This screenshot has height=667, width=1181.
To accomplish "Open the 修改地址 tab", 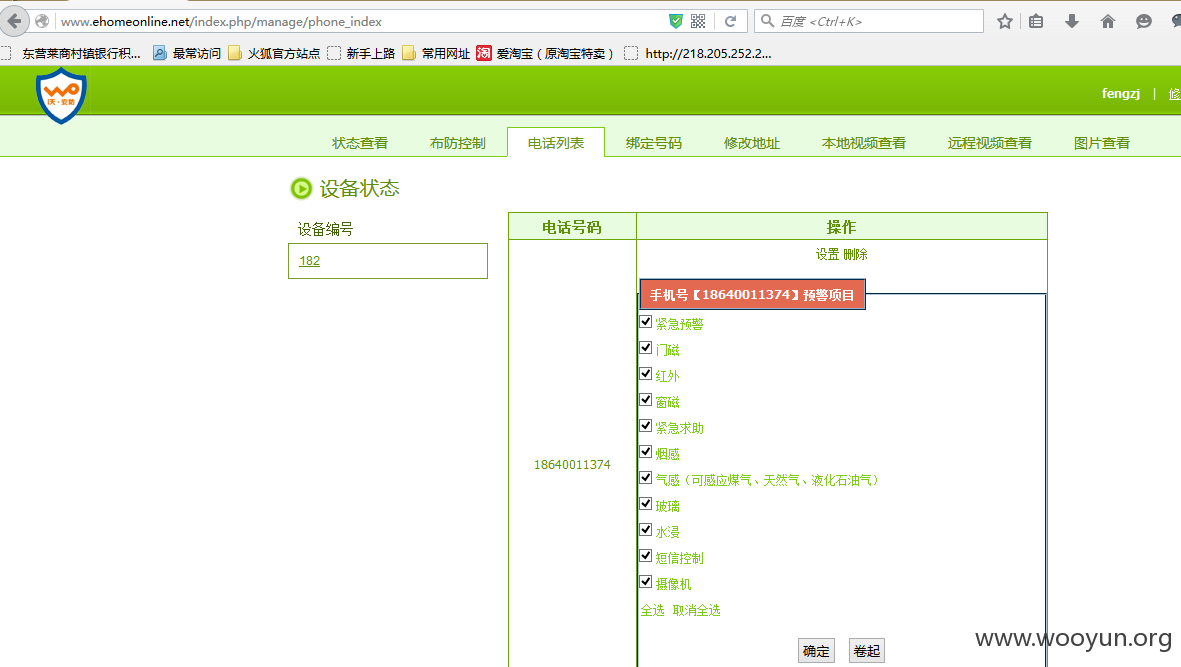I will 752,143.
